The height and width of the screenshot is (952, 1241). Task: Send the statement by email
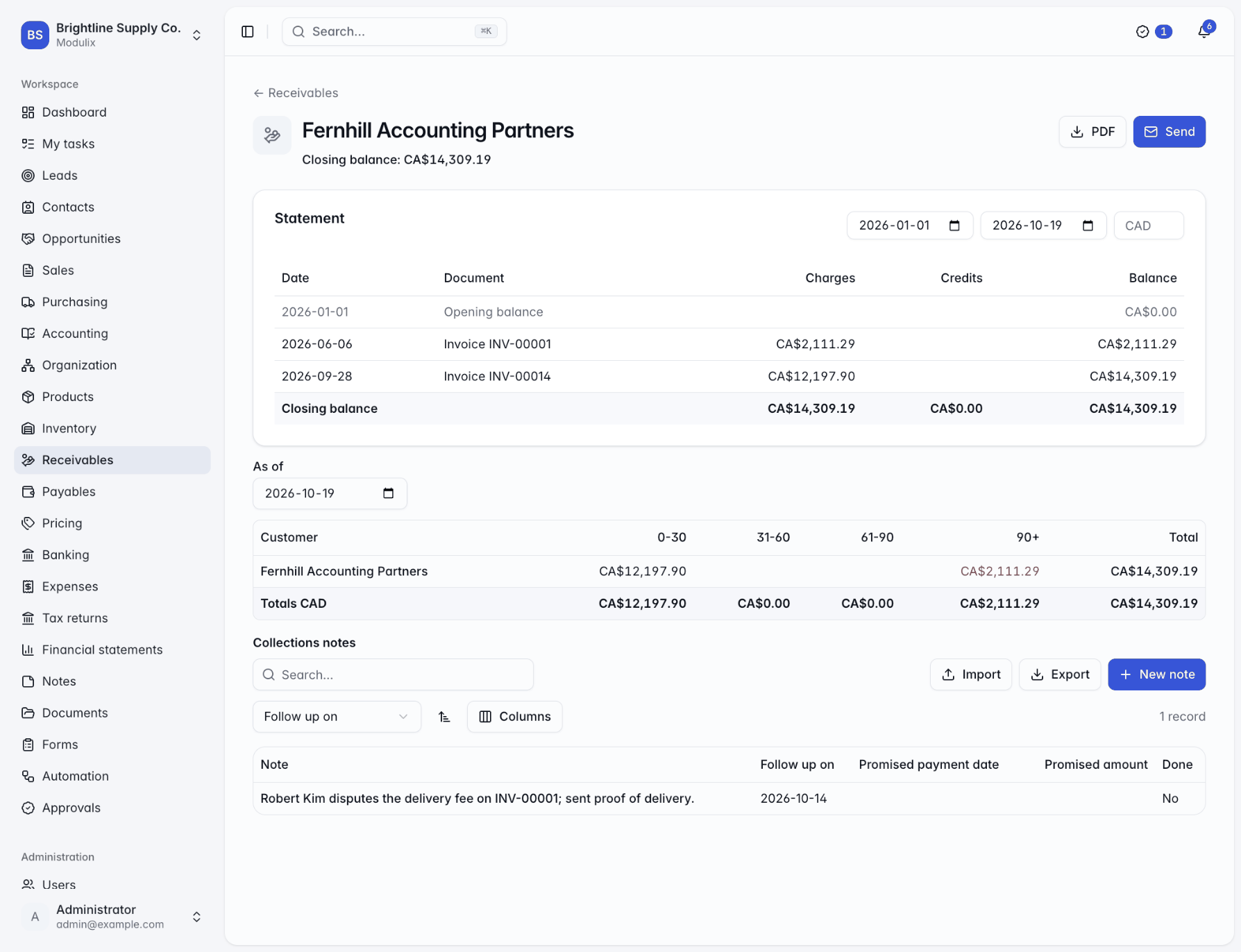click(x=1169, y=132)
